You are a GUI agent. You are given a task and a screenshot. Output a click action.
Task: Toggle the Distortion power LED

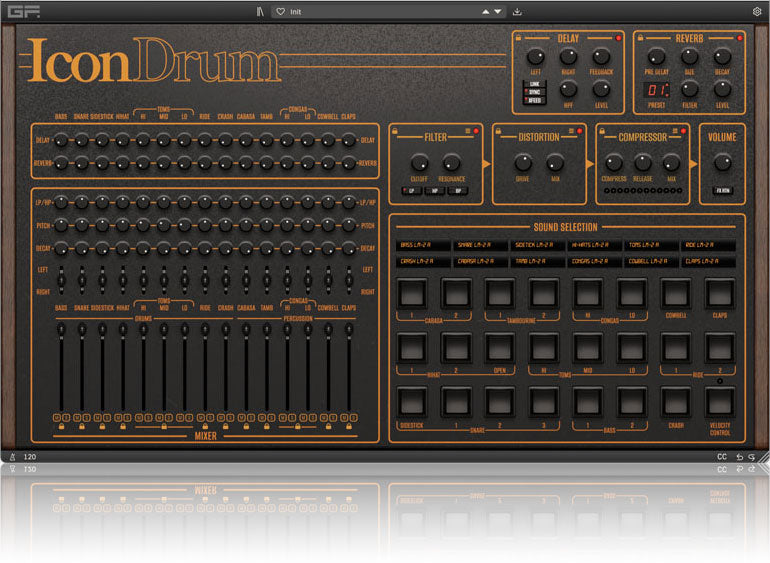579,131
